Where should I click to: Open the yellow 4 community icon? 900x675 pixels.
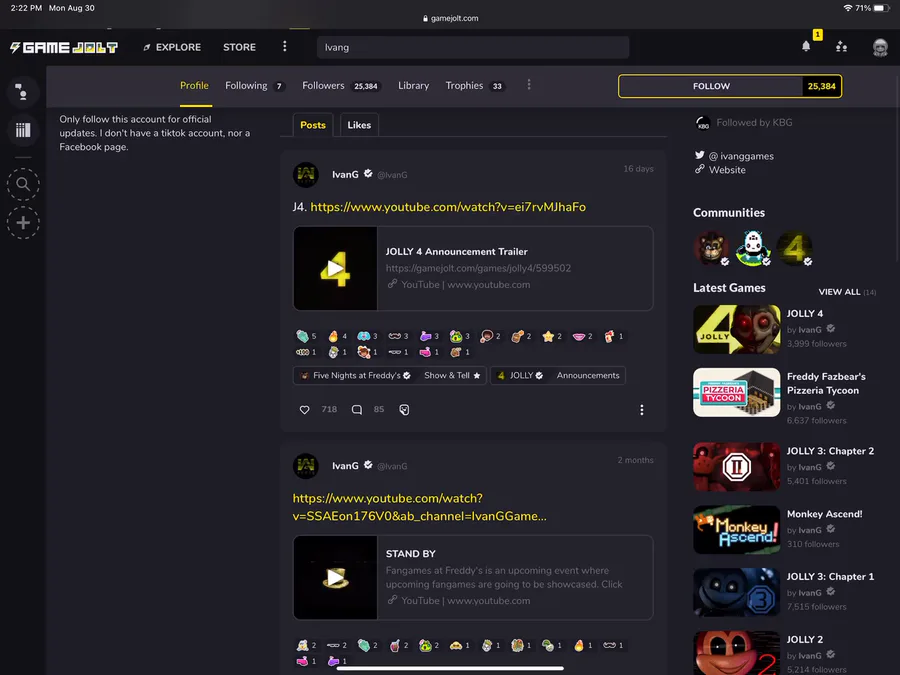pyautogui.click(x=794, y=248)
